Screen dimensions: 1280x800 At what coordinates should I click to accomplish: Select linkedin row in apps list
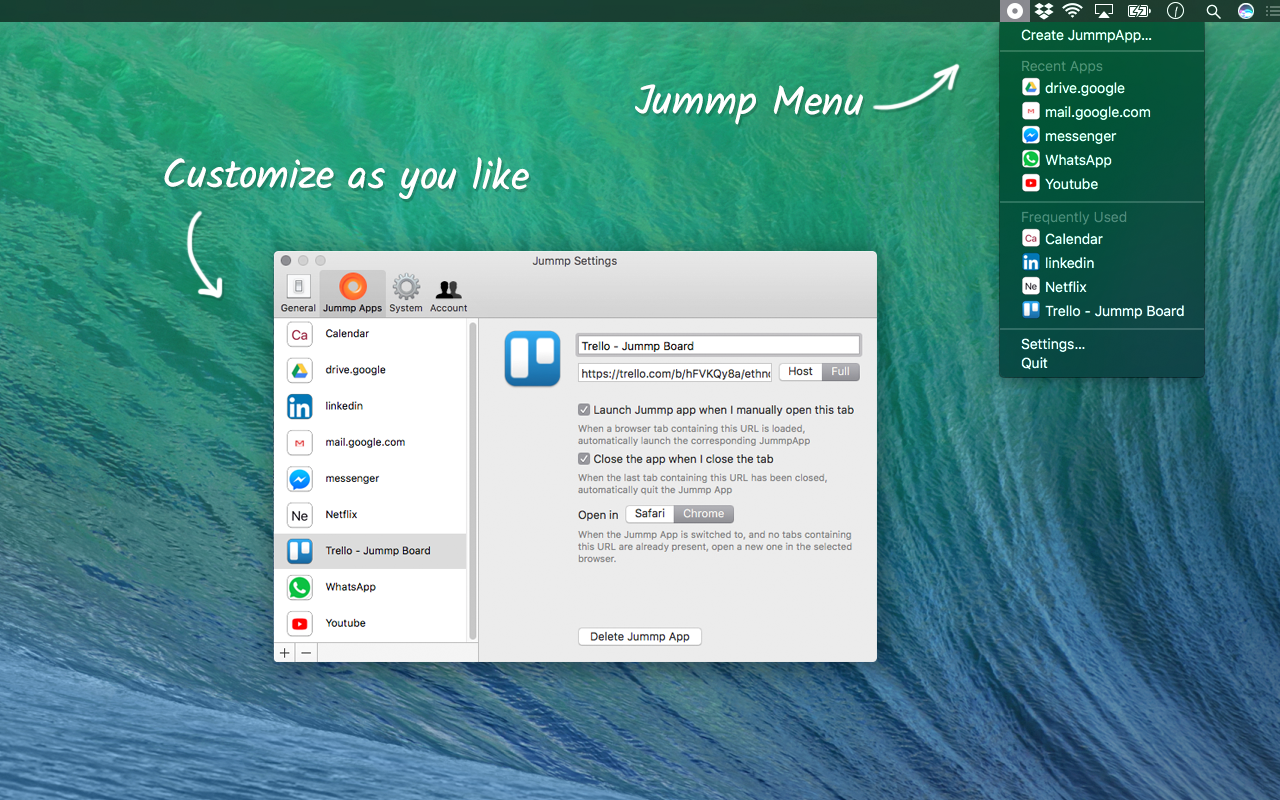(x=370, y=406)
